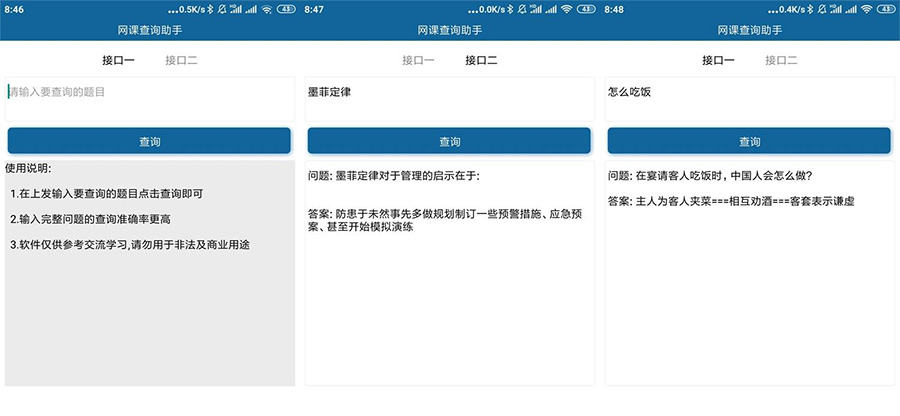This screenshot has width=900, height=416.
Task: Tap battery indicator in 8:46 screen status bar
Action: (x=286, y=9)
